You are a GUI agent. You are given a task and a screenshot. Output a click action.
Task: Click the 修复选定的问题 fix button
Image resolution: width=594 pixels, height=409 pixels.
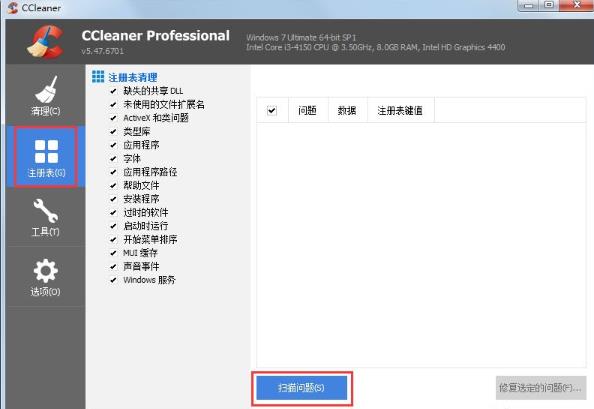tap(541, 388)
